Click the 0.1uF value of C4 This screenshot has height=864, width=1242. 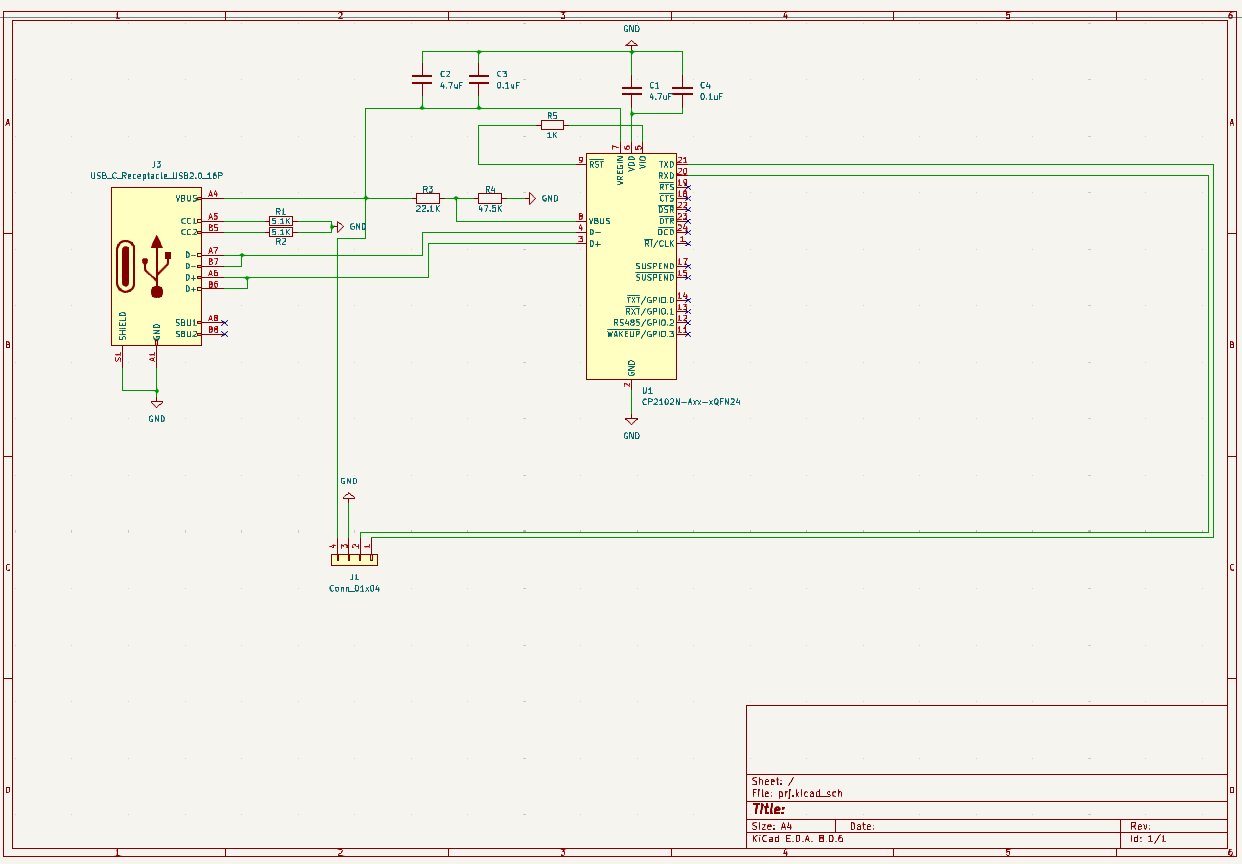tap(711, 97)
